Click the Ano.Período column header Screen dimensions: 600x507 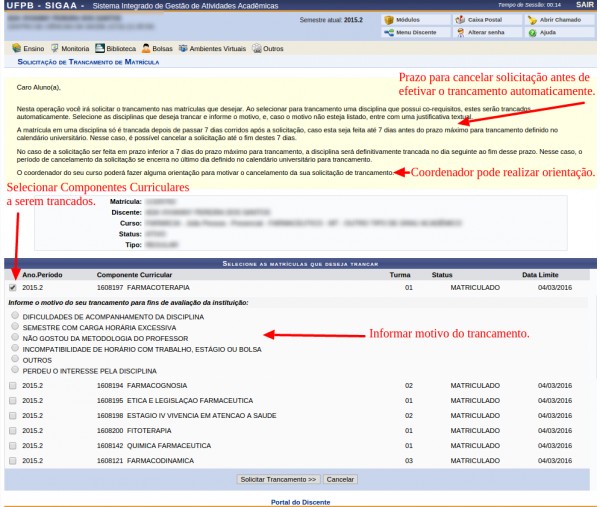pyautogui.click(x=42, y=275)
